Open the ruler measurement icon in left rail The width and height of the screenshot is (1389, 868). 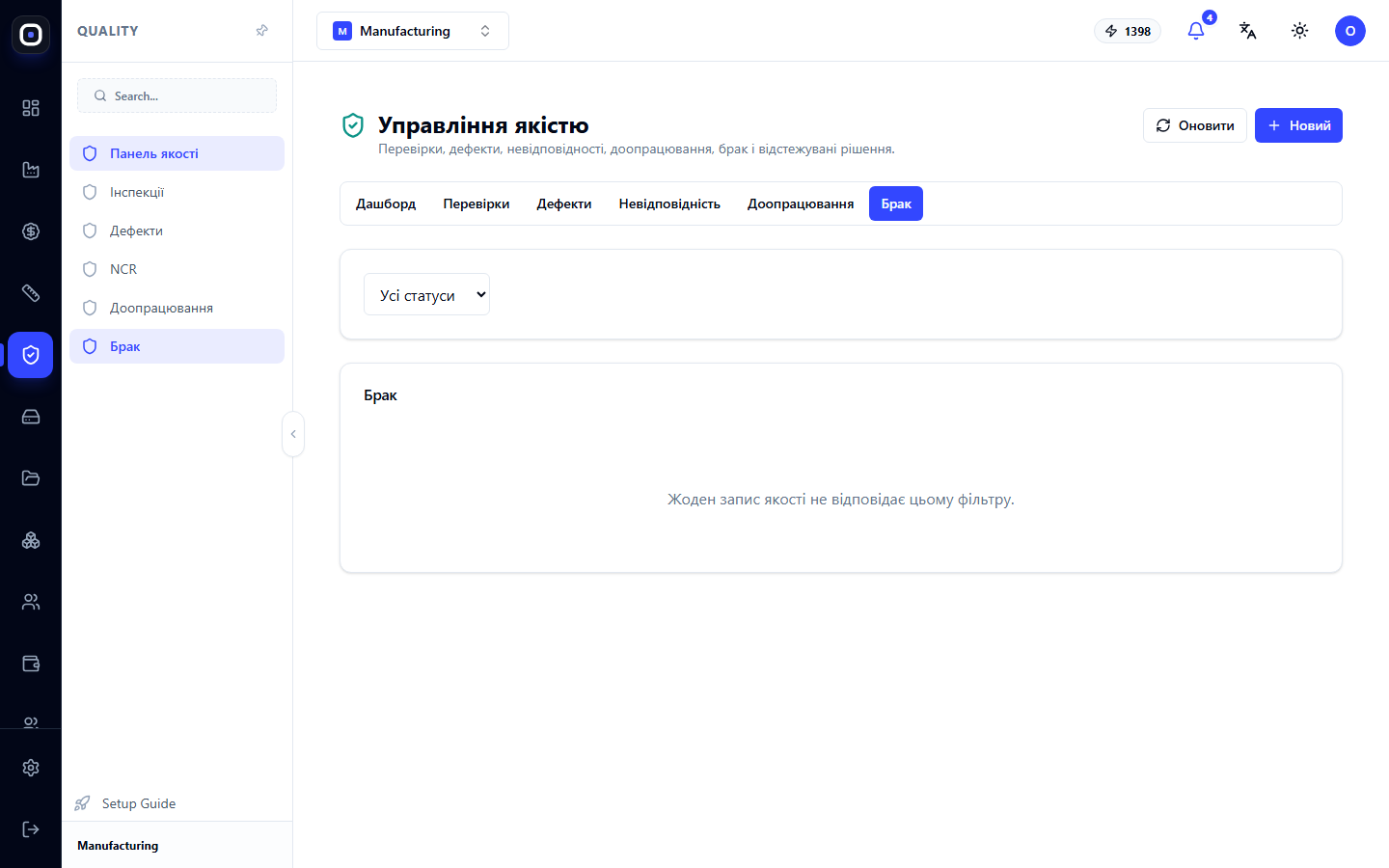click(x=31, y=293)
